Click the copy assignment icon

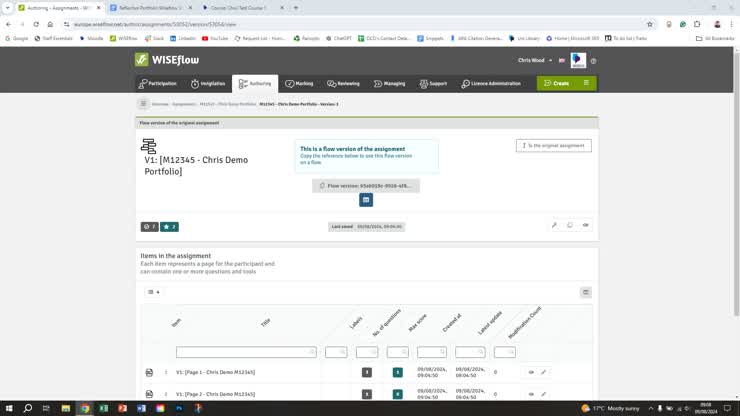click(x=570, y=225)
